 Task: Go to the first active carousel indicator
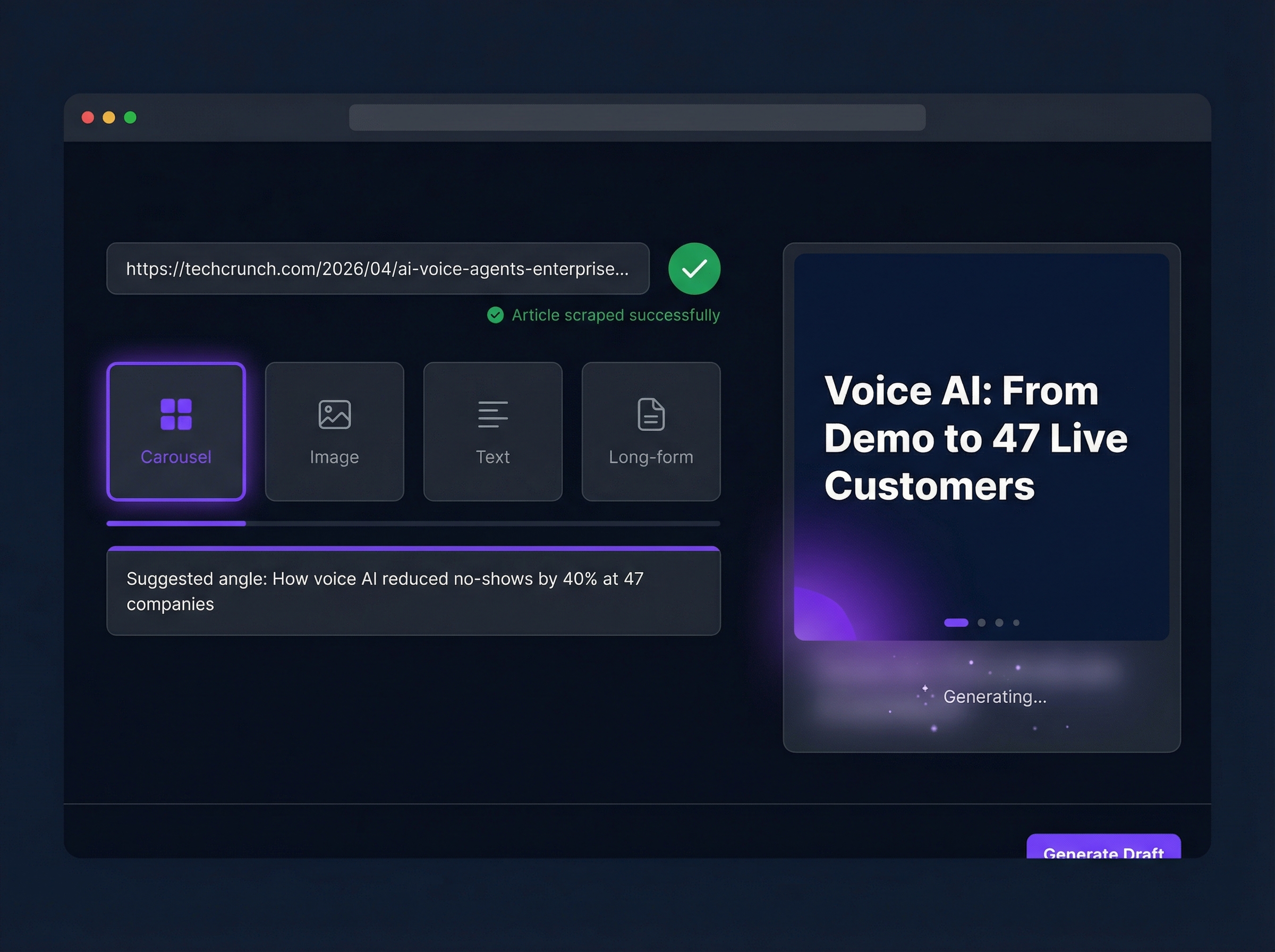click(x=956, y=623)
